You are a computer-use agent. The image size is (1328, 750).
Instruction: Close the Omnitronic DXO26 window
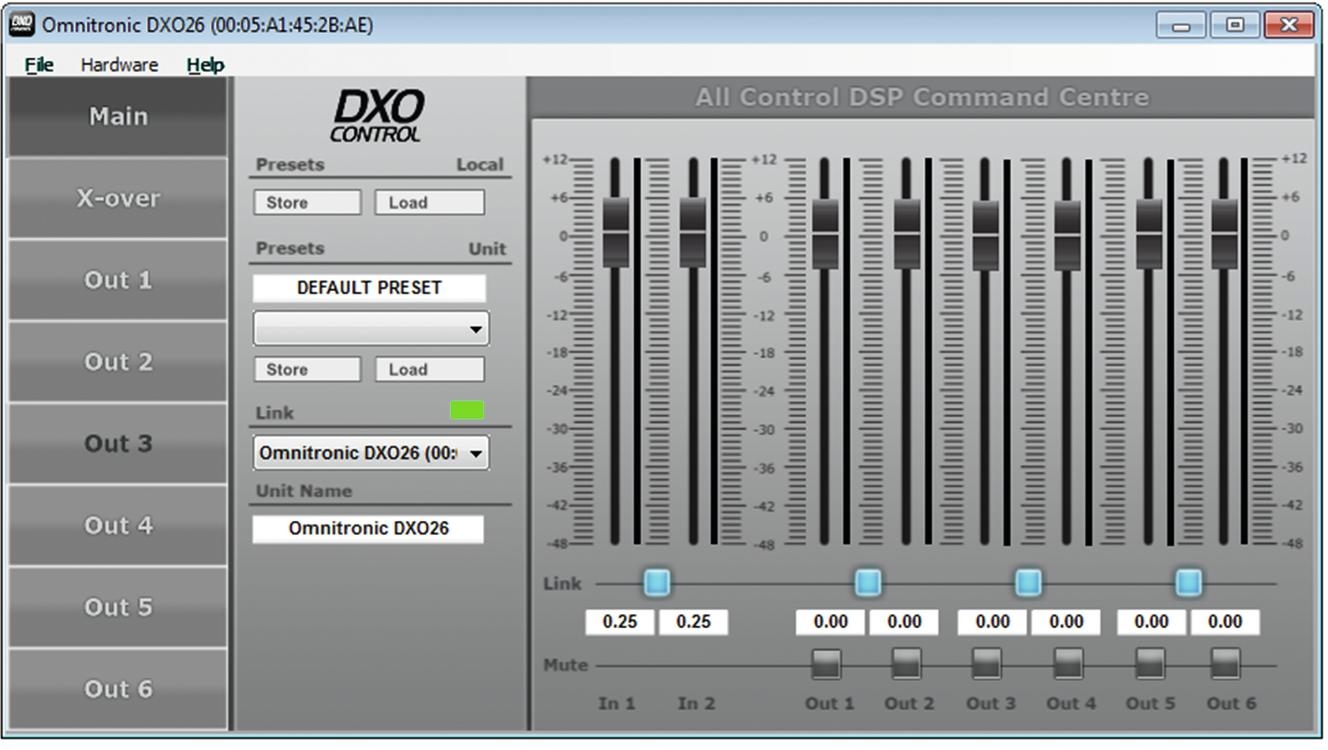(1289, 25)
